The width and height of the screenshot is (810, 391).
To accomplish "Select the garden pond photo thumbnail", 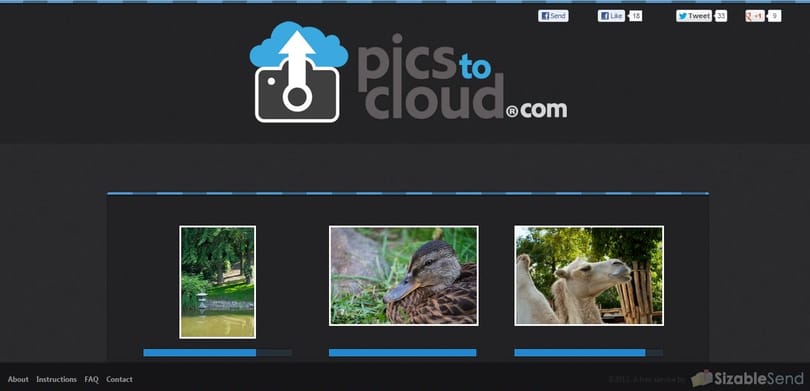I will pos(217,282).
